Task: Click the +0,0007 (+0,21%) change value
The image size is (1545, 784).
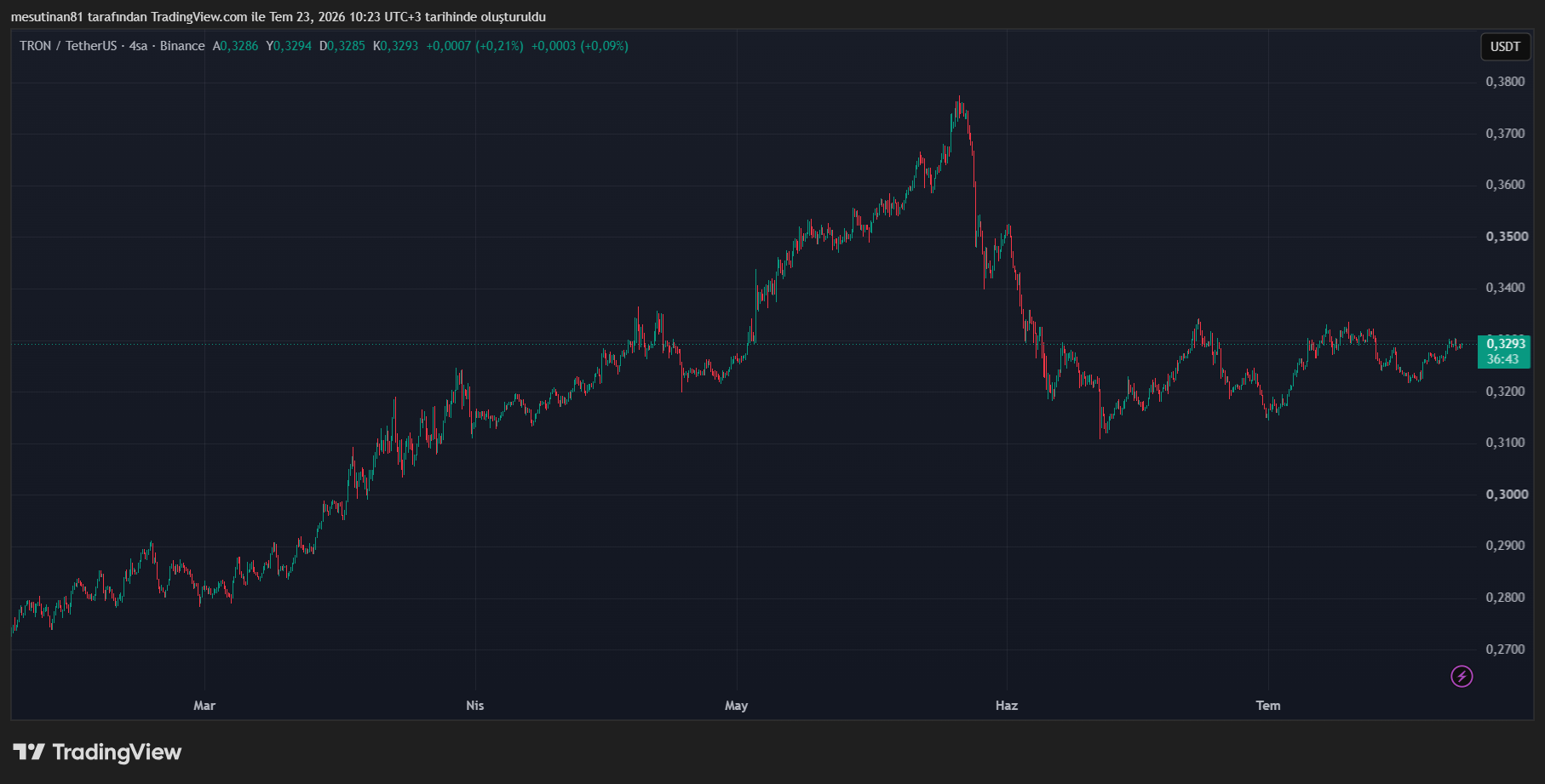Action: [x=474, y=46]
